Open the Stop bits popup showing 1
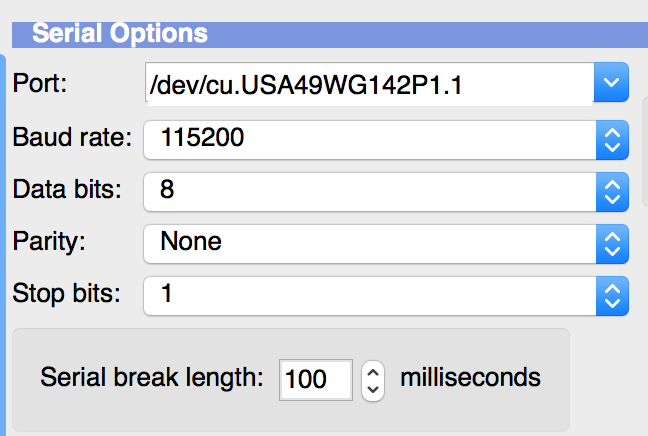Screen dimensions: 648x436 click(x=370, y=294)
